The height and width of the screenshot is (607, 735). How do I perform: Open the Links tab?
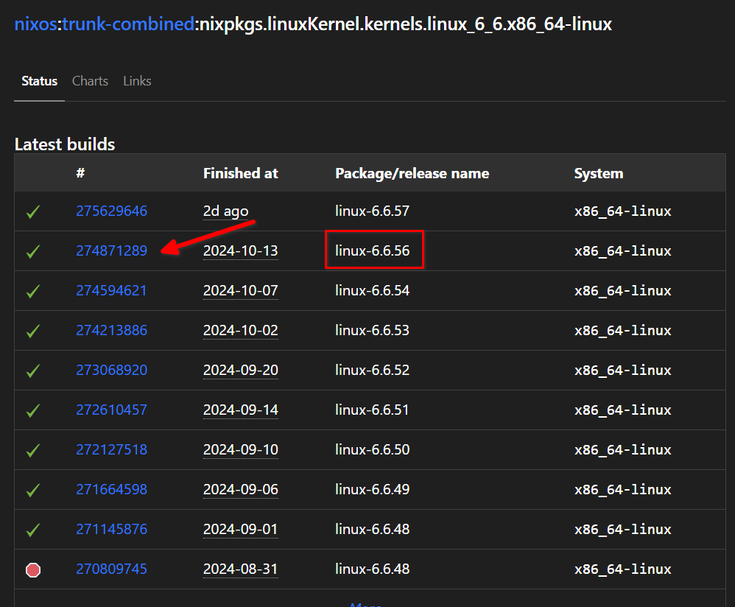pyautogui.click(x=137, y=81)
